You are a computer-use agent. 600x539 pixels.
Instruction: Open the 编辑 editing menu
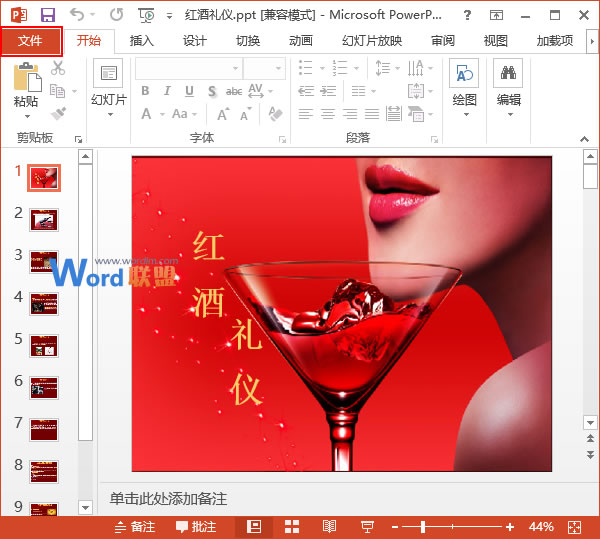tap(509, 89)
